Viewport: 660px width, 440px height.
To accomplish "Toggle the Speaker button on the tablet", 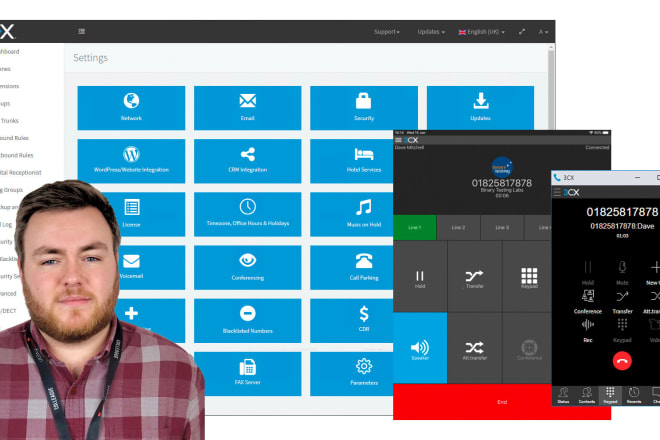I will 420,348.
